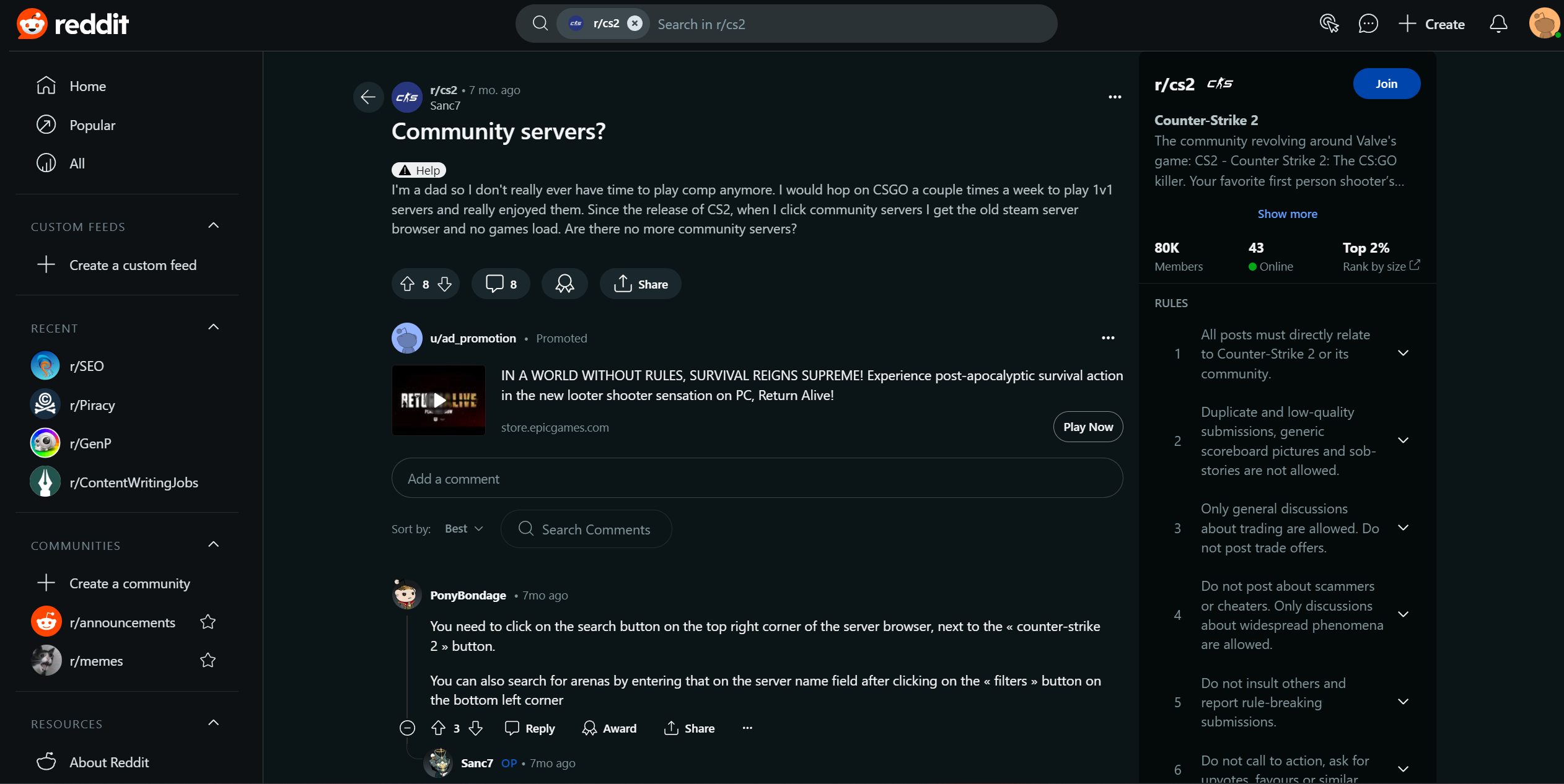Share the Community servers post
This screenshot has height=784, width=1564.
(x=641, y=284)
